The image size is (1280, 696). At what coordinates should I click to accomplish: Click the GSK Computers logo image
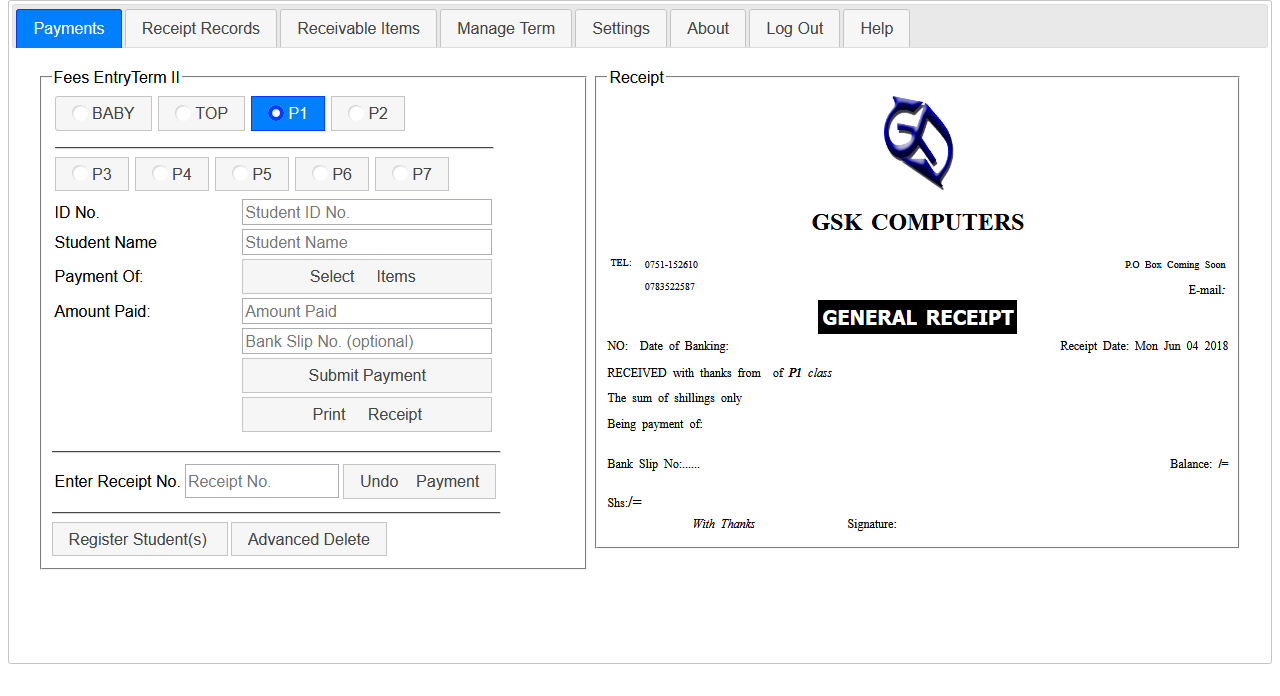click(x=917, y=142)
